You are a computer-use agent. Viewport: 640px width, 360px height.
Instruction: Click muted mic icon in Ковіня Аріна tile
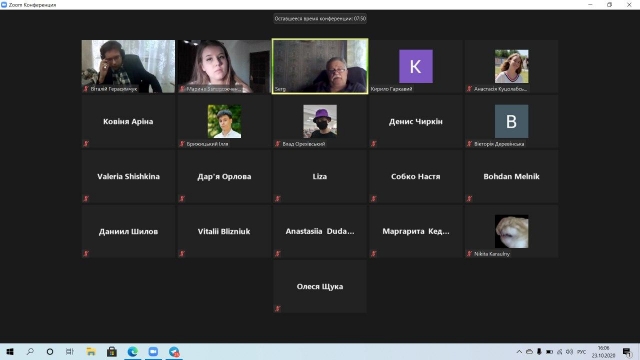tap(86, 144)
